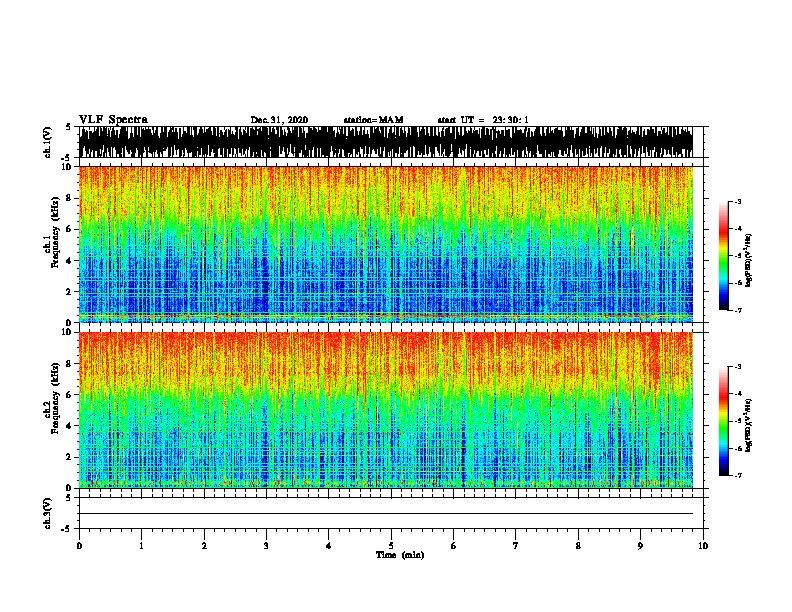Screen dimensions: 792x612
Task: Click the flat ch.3 voltage trace
Action: pos(386,514)
